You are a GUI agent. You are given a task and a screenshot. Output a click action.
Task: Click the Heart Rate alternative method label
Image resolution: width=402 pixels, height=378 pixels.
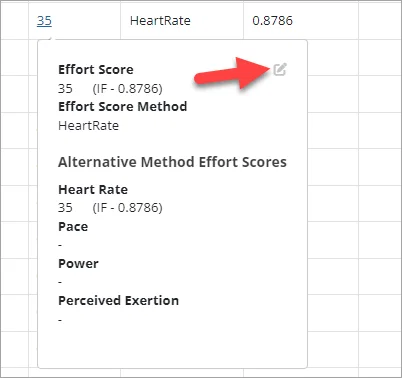pos(93,189)
